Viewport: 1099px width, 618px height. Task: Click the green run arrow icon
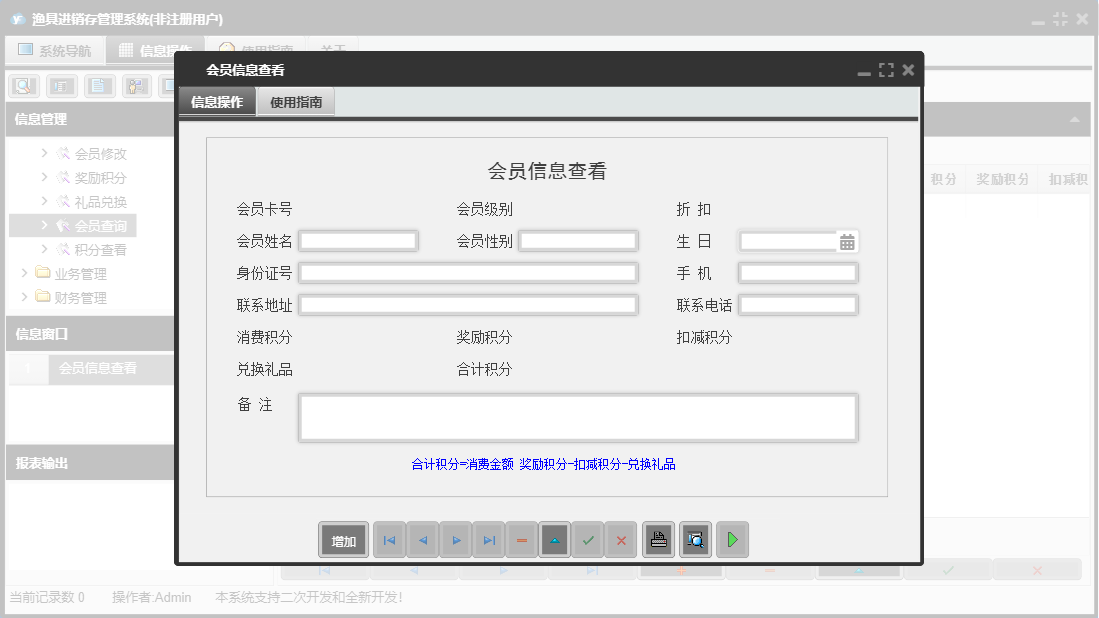[x=731, y=539]
